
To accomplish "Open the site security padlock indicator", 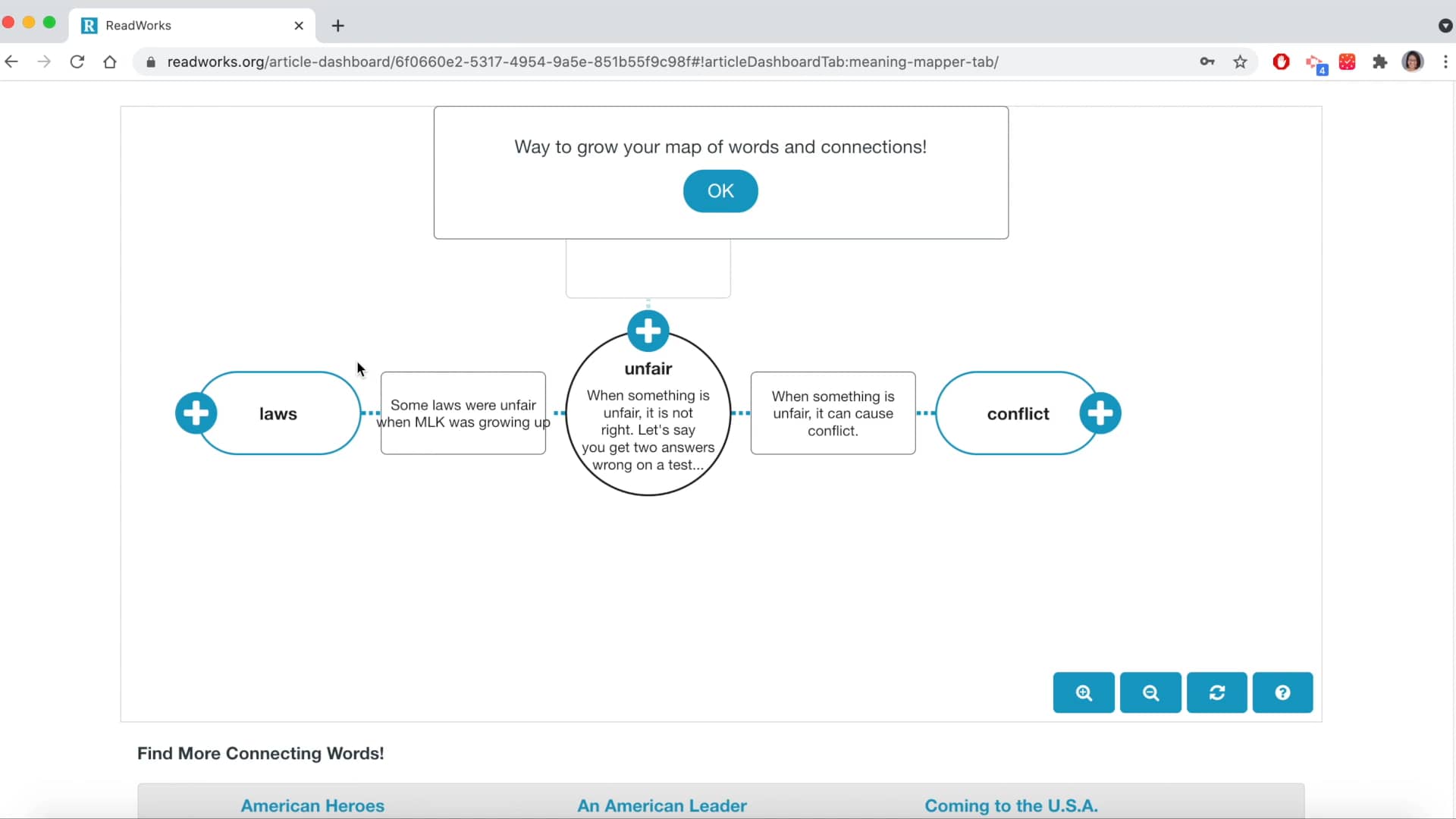I will (x=150, y=62).
